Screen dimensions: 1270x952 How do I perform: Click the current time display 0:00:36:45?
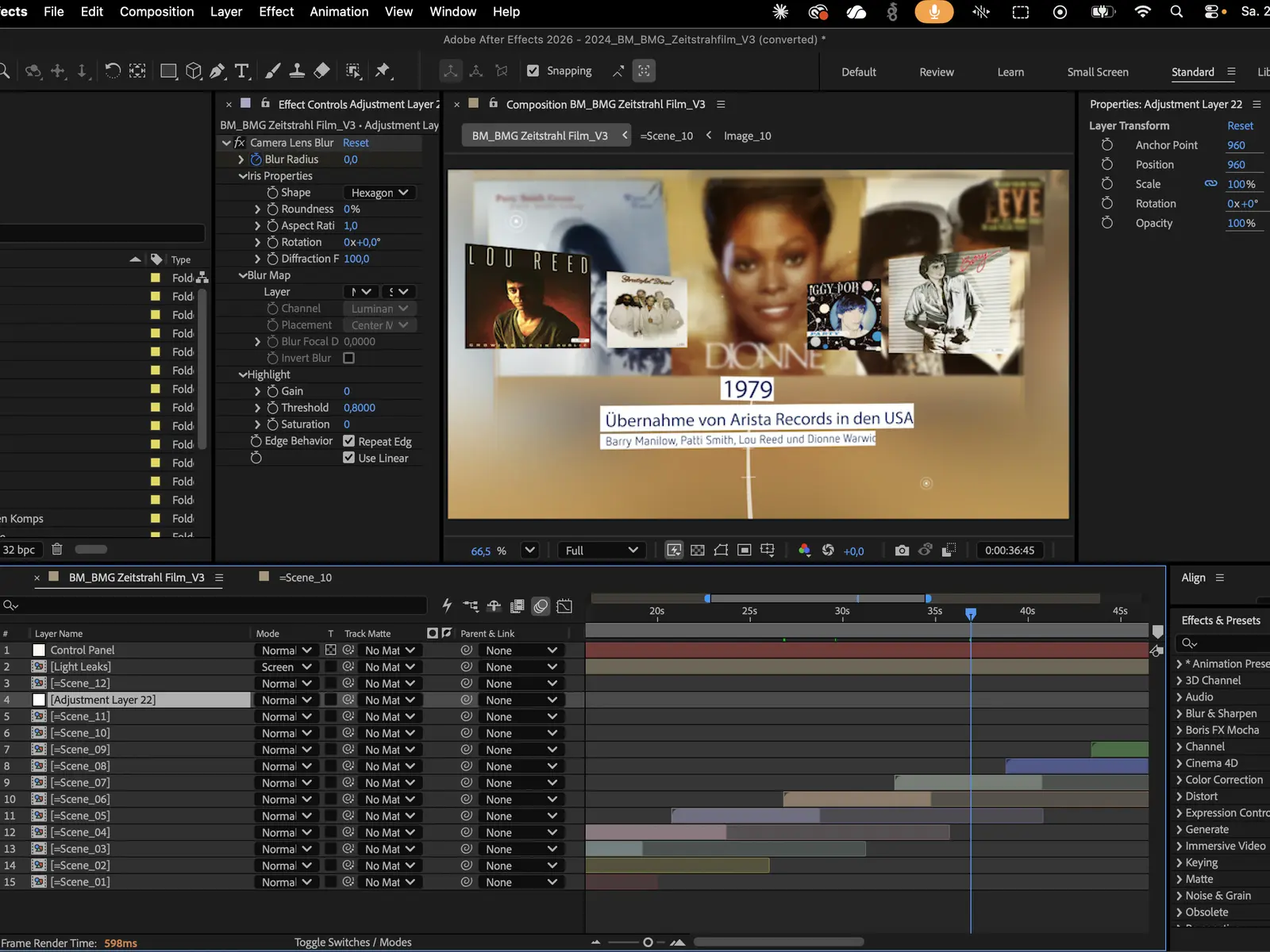click(1010, 551)
